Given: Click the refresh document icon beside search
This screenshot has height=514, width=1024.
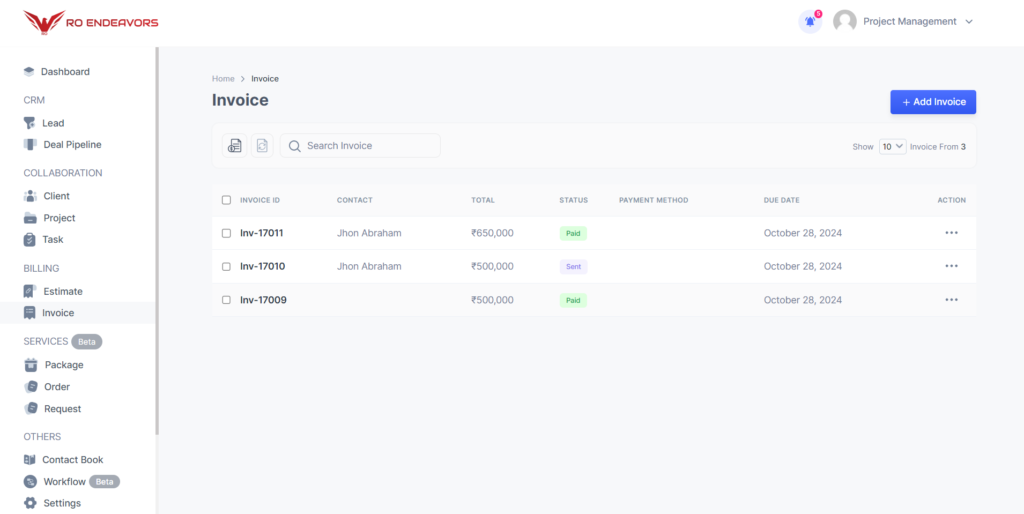Looking at the screenshot, I should click(262, 146).
